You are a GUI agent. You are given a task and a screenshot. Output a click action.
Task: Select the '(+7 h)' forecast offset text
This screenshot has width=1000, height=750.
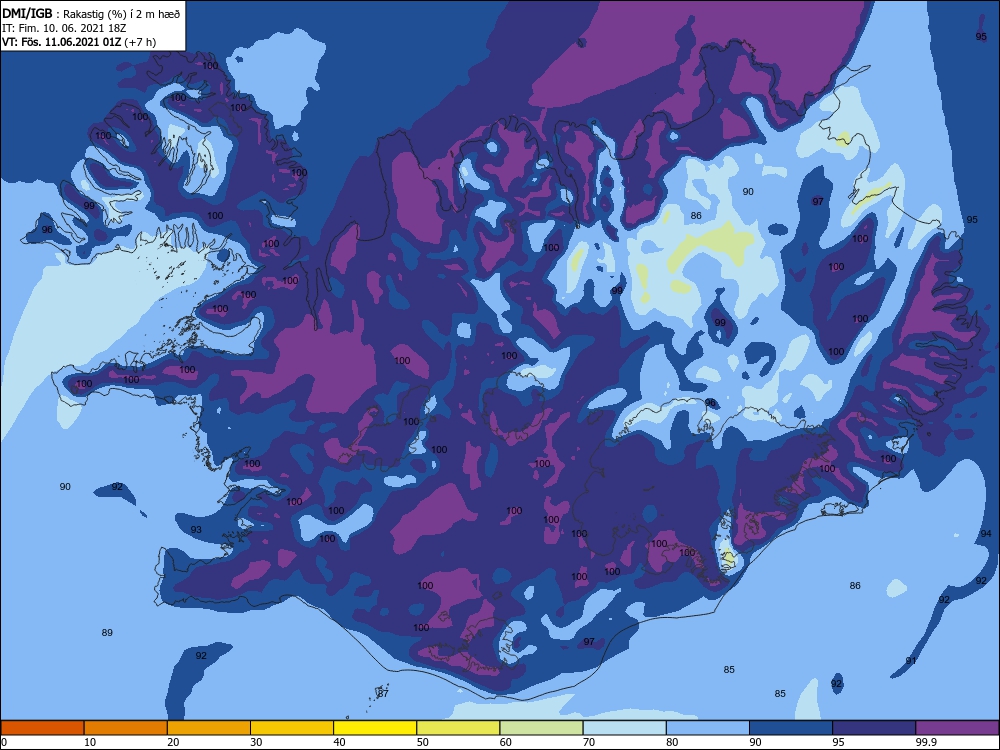[x=140, y=43]
